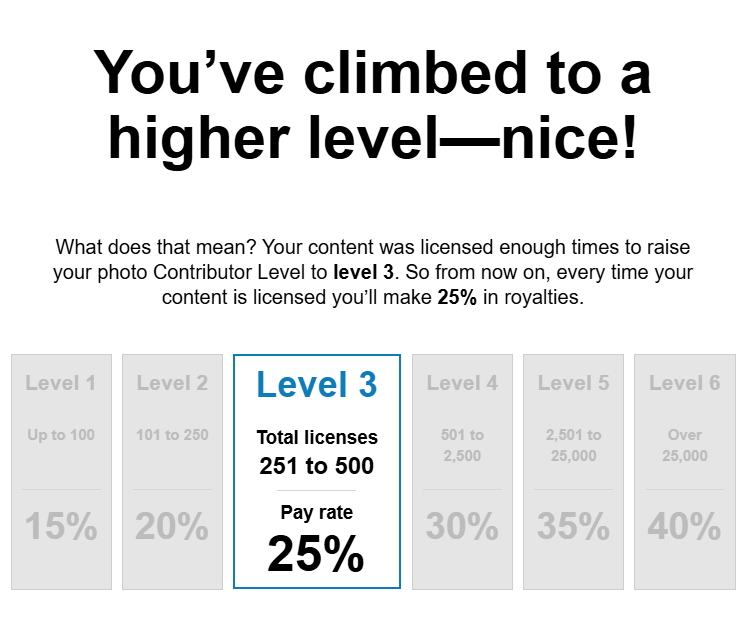Select the Level 4 card heading

click(x=462, y=382)
